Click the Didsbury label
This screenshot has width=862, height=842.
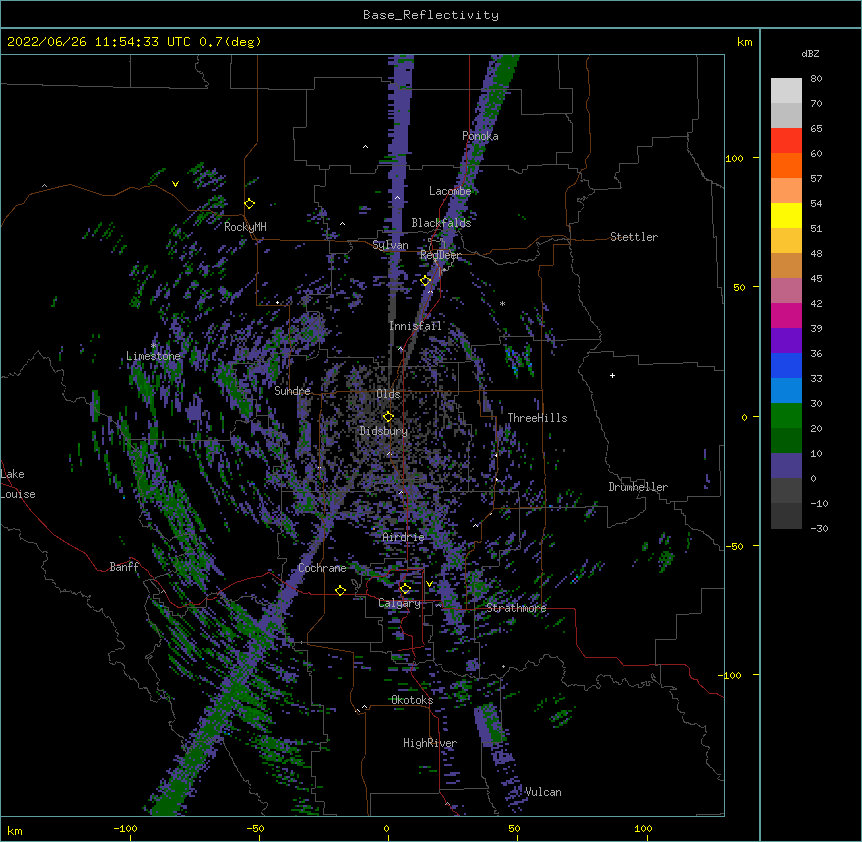coord(384,431)
